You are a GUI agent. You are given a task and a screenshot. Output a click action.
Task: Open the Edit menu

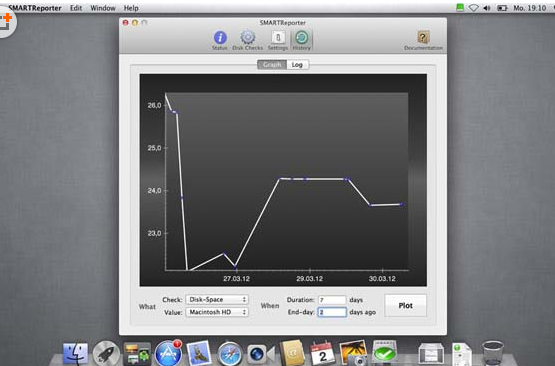(x=76, y=8)
